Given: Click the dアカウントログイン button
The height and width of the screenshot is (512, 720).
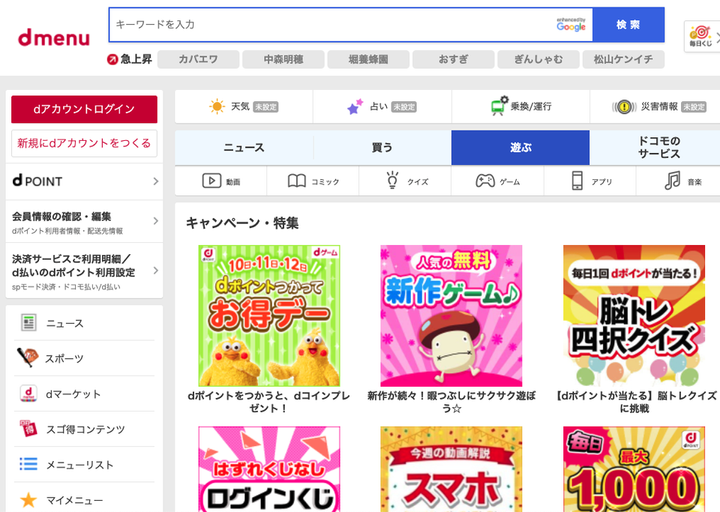Looking at the screenshot, I should pyautogui.click(x=84, y=109).
